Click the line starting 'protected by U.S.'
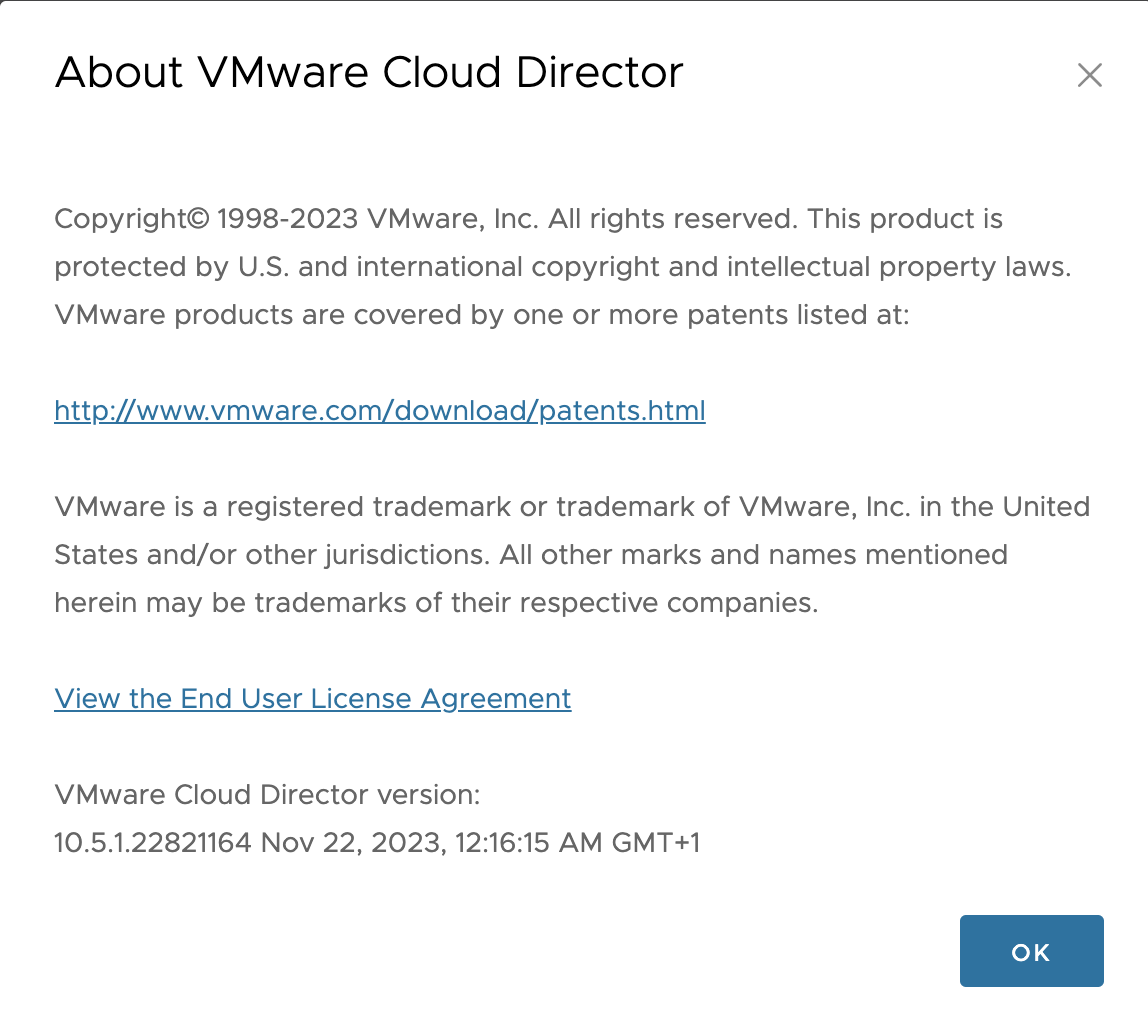Screen dimensions: 1148x1026 [562, 267]
